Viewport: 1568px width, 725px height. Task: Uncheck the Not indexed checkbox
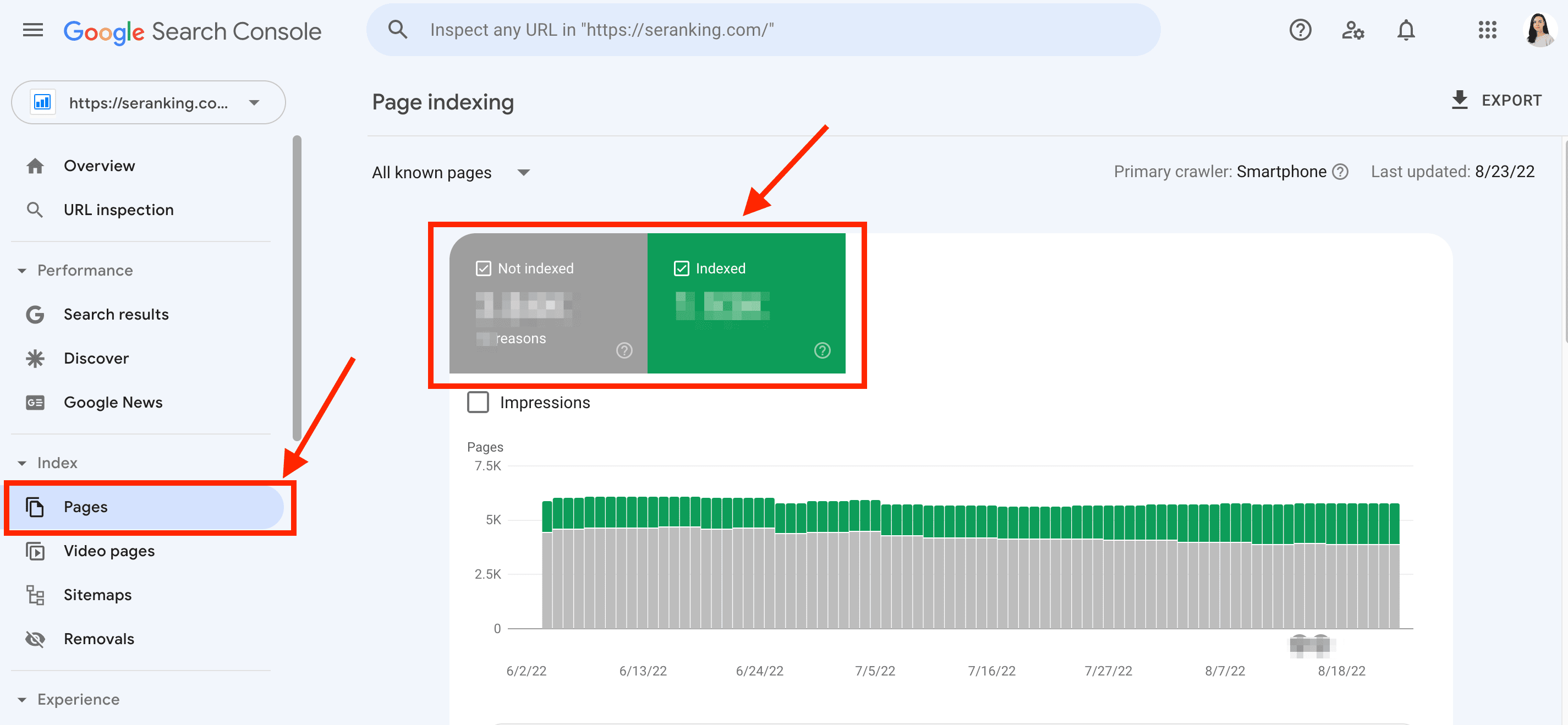tap(483, 268)
